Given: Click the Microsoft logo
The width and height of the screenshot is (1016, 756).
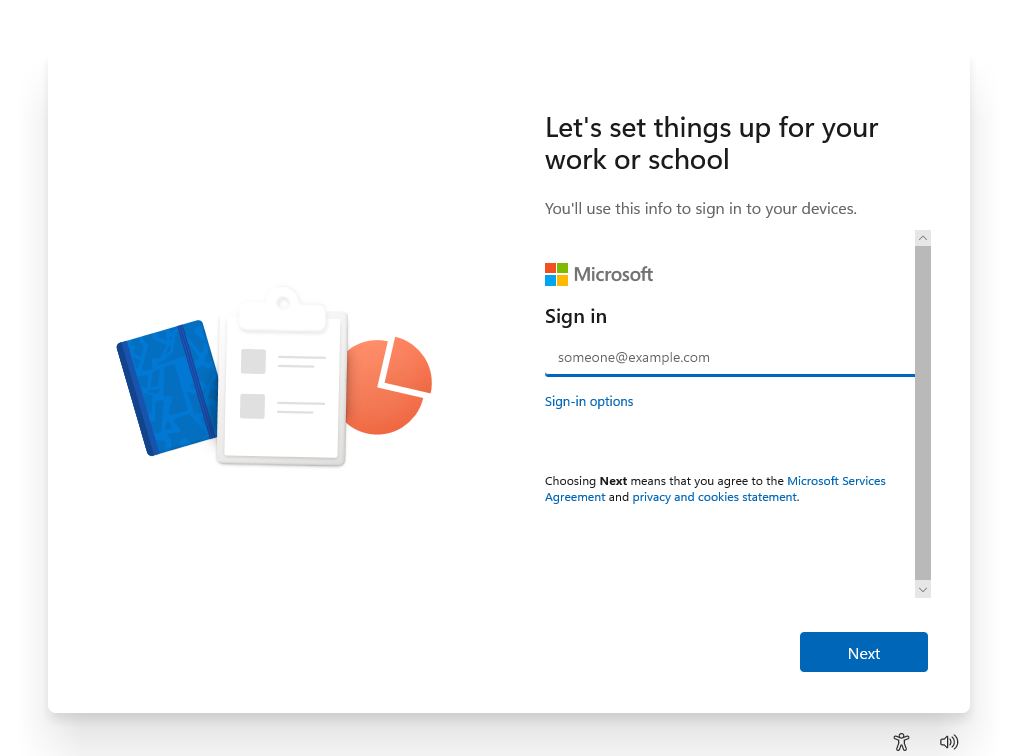Looking at the screenshot, I should [x=599, y=274].
